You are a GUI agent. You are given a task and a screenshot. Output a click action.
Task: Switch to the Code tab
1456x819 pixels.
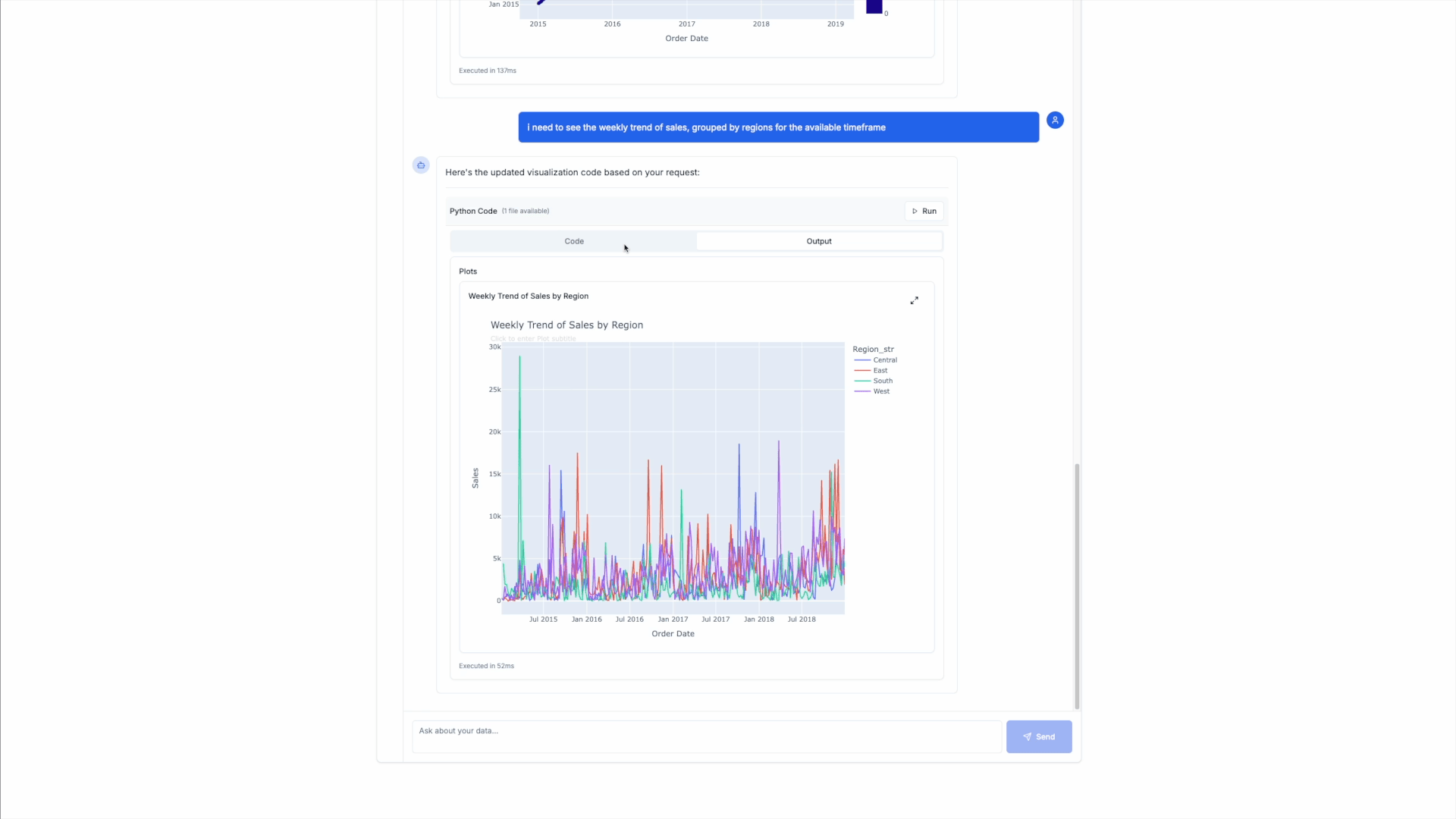(573, 241)
